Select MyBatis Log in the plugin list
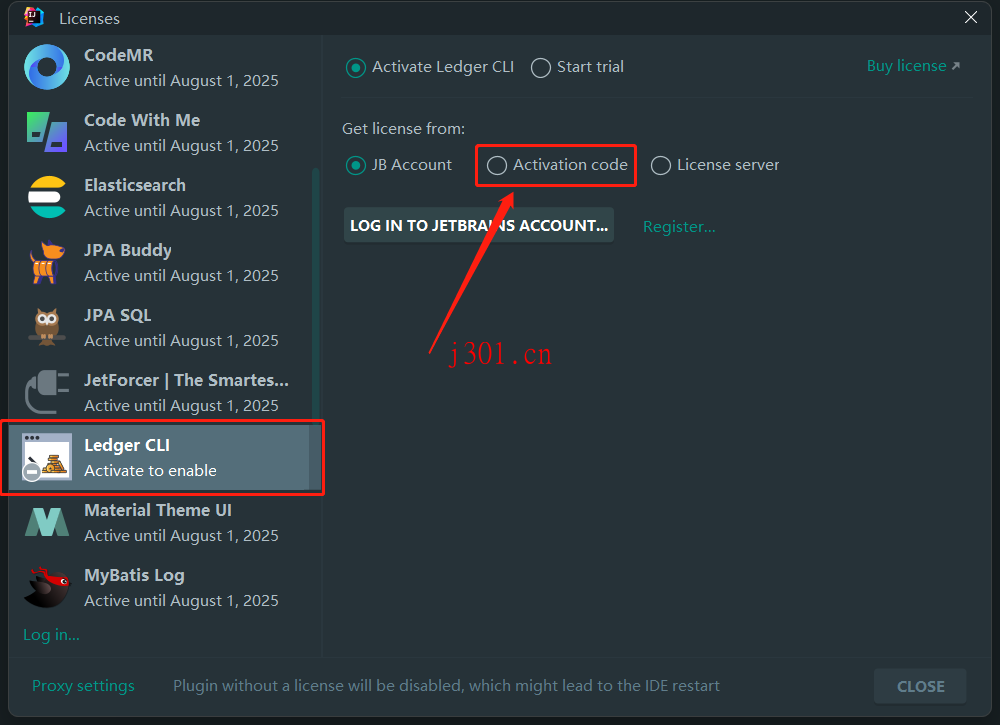The width and height of the screenshot is (1000, 725). (159, 587)
